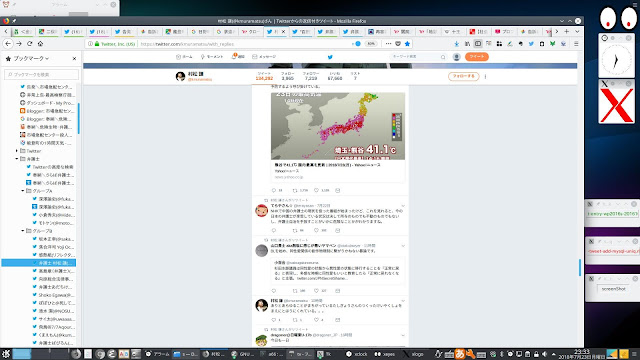The height and width of the screenshot is (360, 640).
Task: Open the xeyes taskbar entry
Action: click(x=385, y=354)
